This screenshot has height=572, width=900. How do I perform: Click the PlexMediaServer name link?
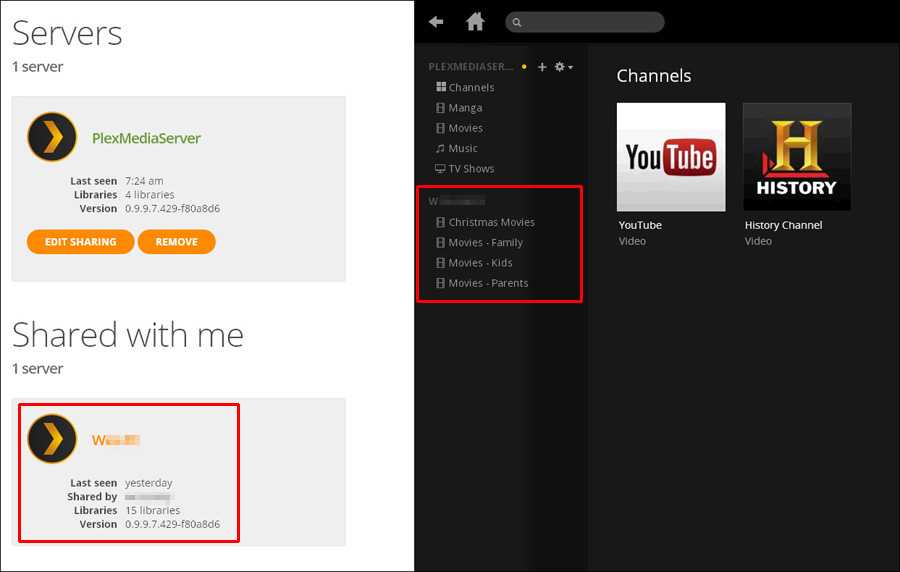[x=146, y=138]
